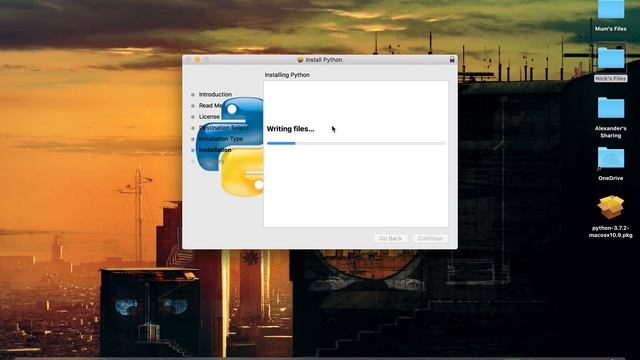The image size is (640, 360).
Task: Click the installation progress bar
Action: [x=356, y=143]
